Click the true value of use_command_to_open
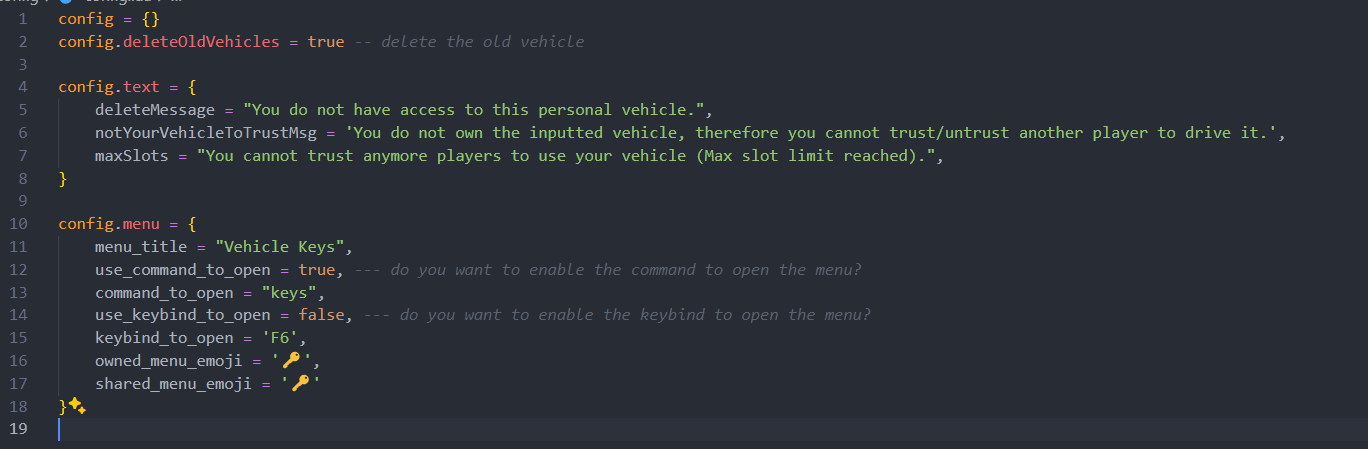1368x449 pixels. tap(317, 270)
